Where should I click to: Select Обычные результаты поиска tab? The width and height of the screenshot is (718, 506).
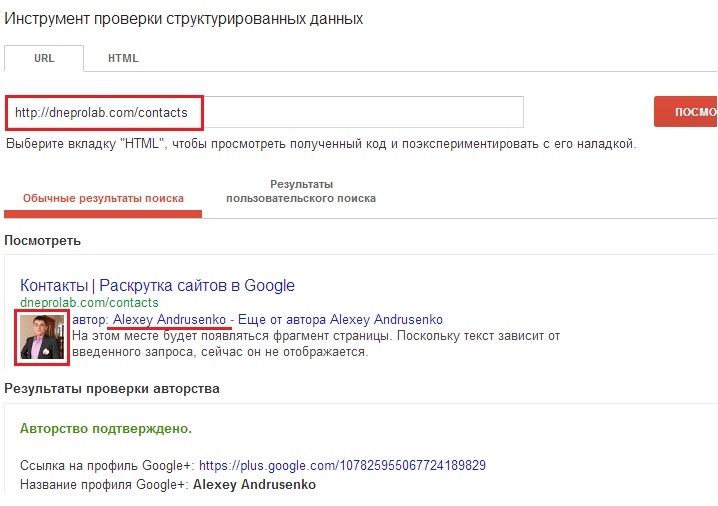(x=103, y=198)
